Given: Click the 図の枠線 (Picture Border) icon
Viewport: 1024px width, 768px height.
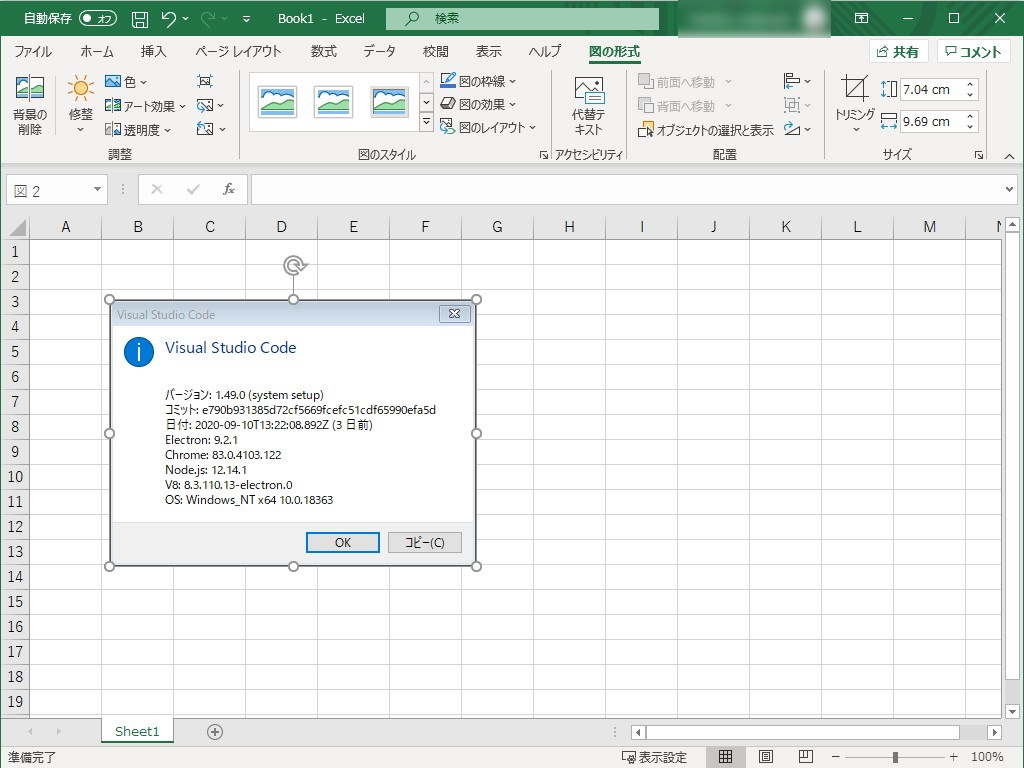Looking at the screenshot, I should coord(479,81).
